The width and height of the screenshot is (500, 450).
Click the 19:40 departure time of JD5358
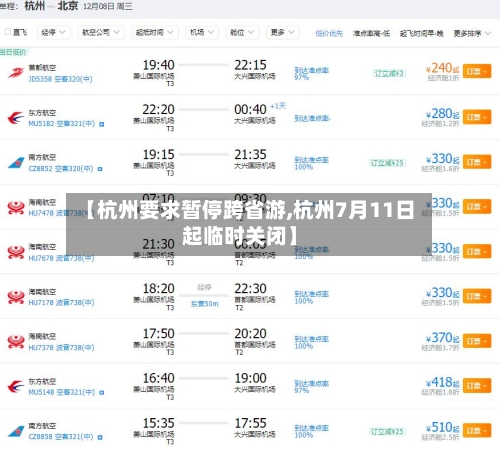(159, 65)
